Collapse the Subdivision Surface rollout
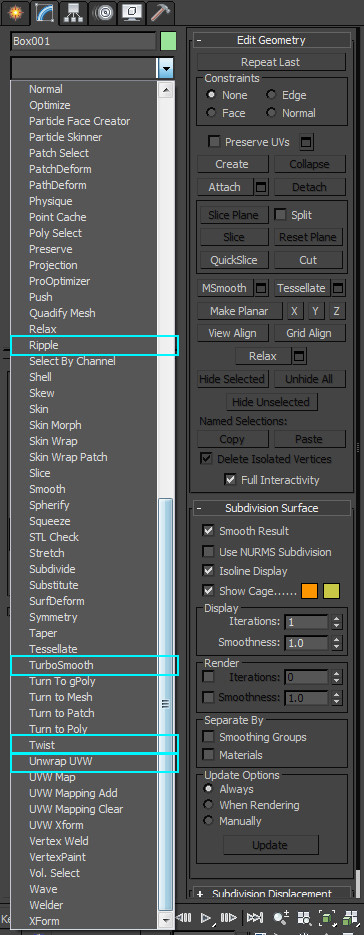Viewport: 364px width, 935px height. (x=199, y=508)
